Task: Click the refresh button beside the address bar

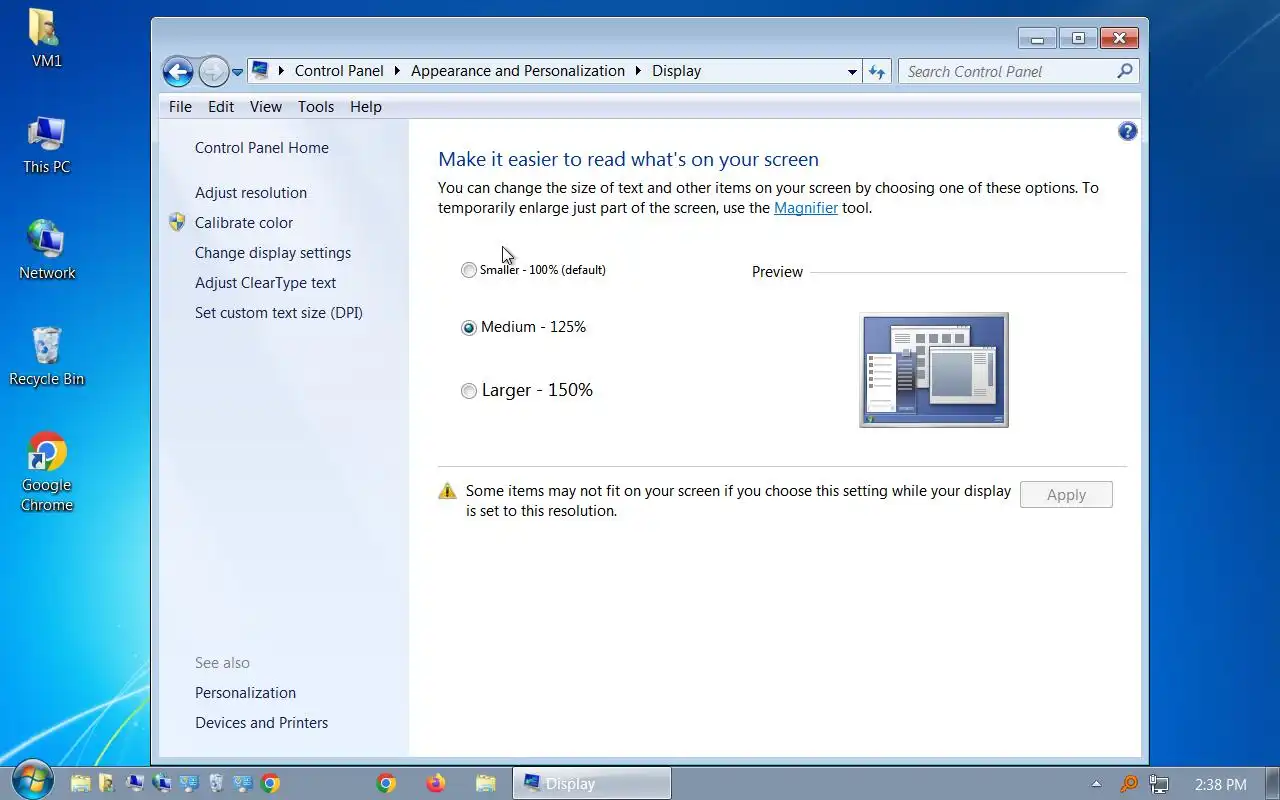Action: click(877, 71)
